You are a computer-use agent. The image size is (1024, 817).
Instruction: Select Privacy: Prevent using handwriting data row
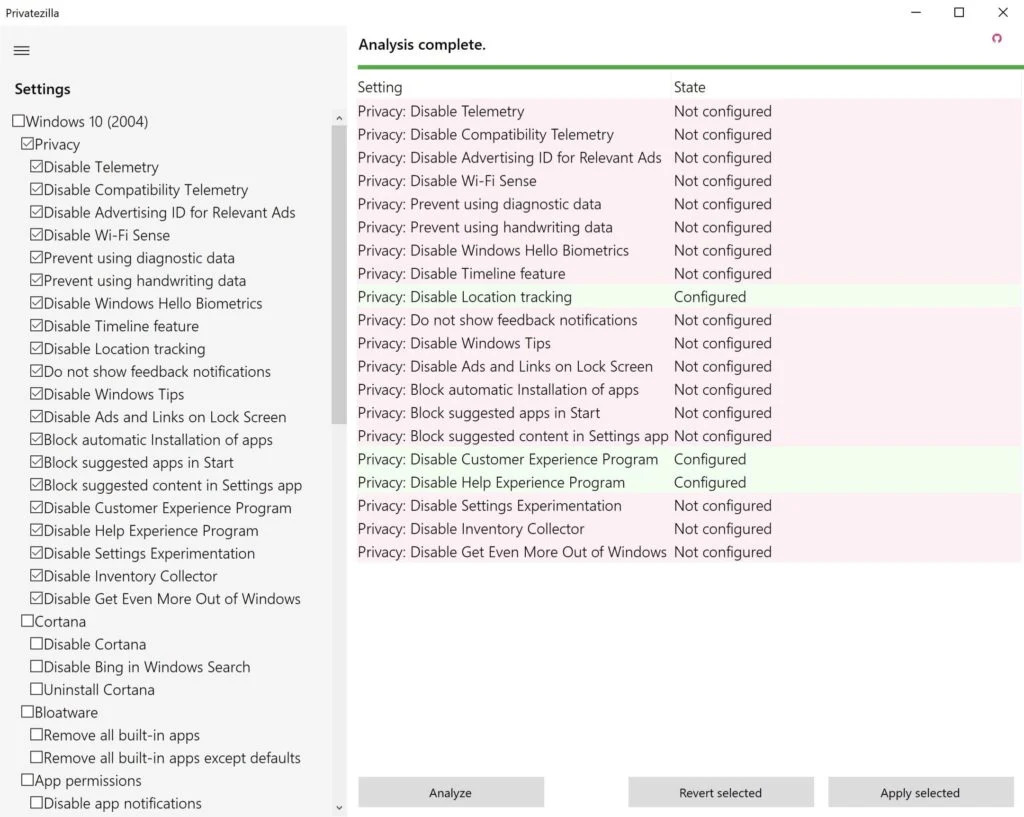690,227
